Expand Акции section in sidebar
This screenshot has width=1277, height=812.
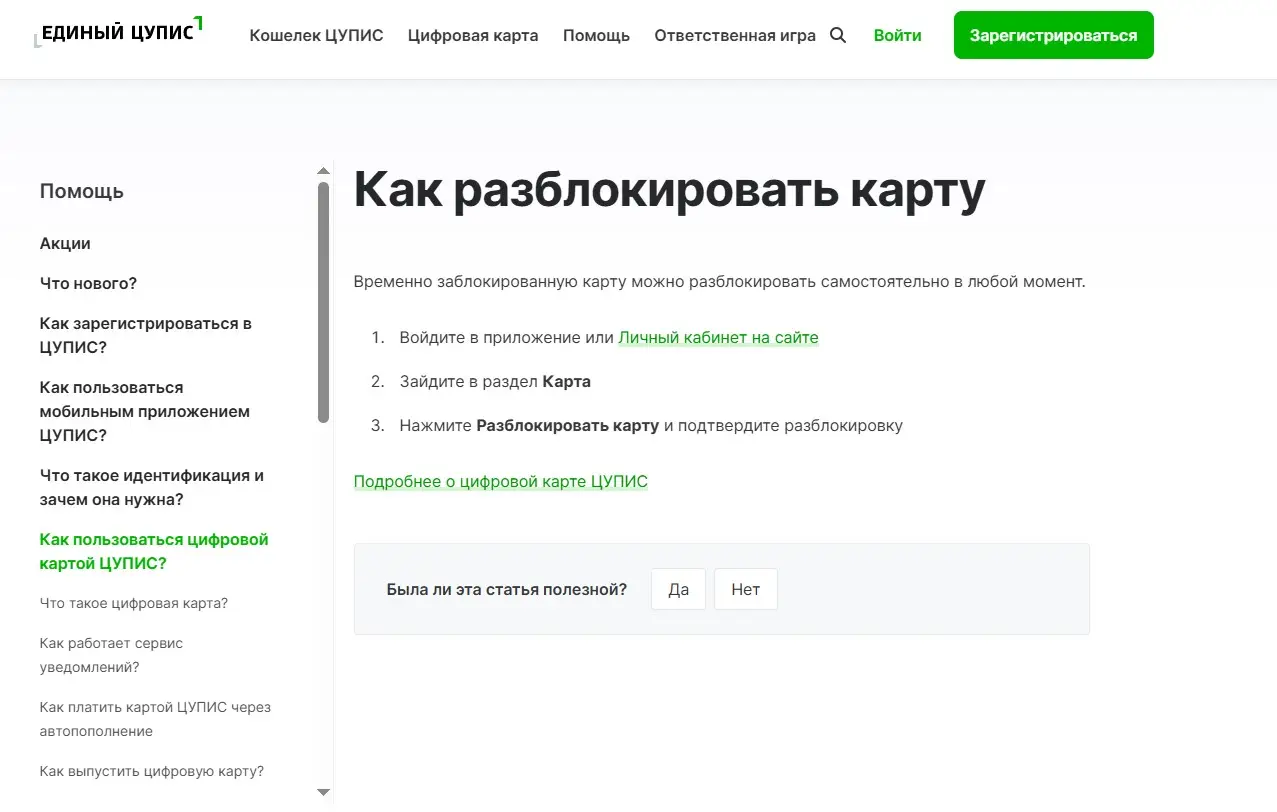click(x=65, y=244)
